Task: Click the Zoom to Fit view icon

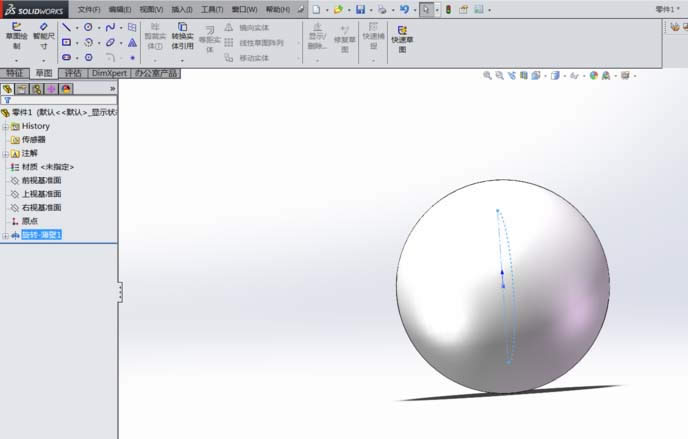Action: click(487, 75)
